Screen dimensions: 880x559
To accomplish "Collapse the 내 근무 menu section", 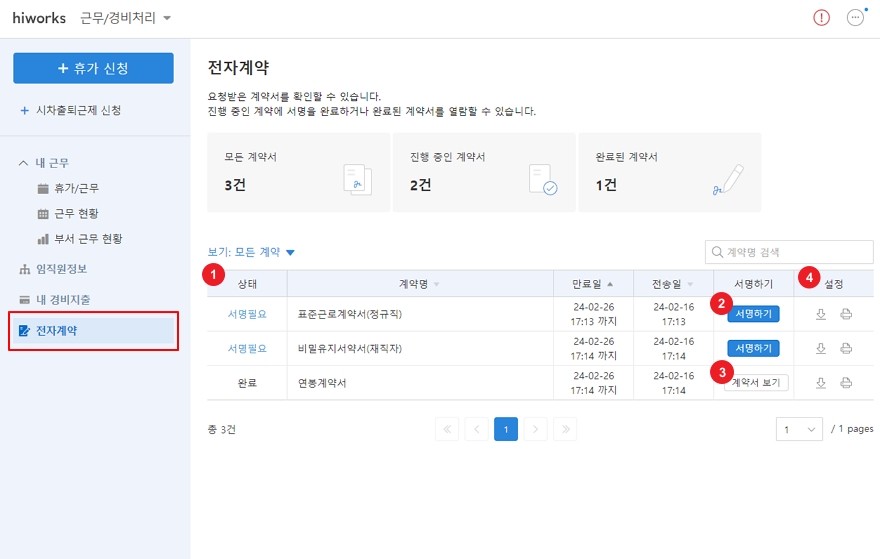I will click(x=24, y=162).
